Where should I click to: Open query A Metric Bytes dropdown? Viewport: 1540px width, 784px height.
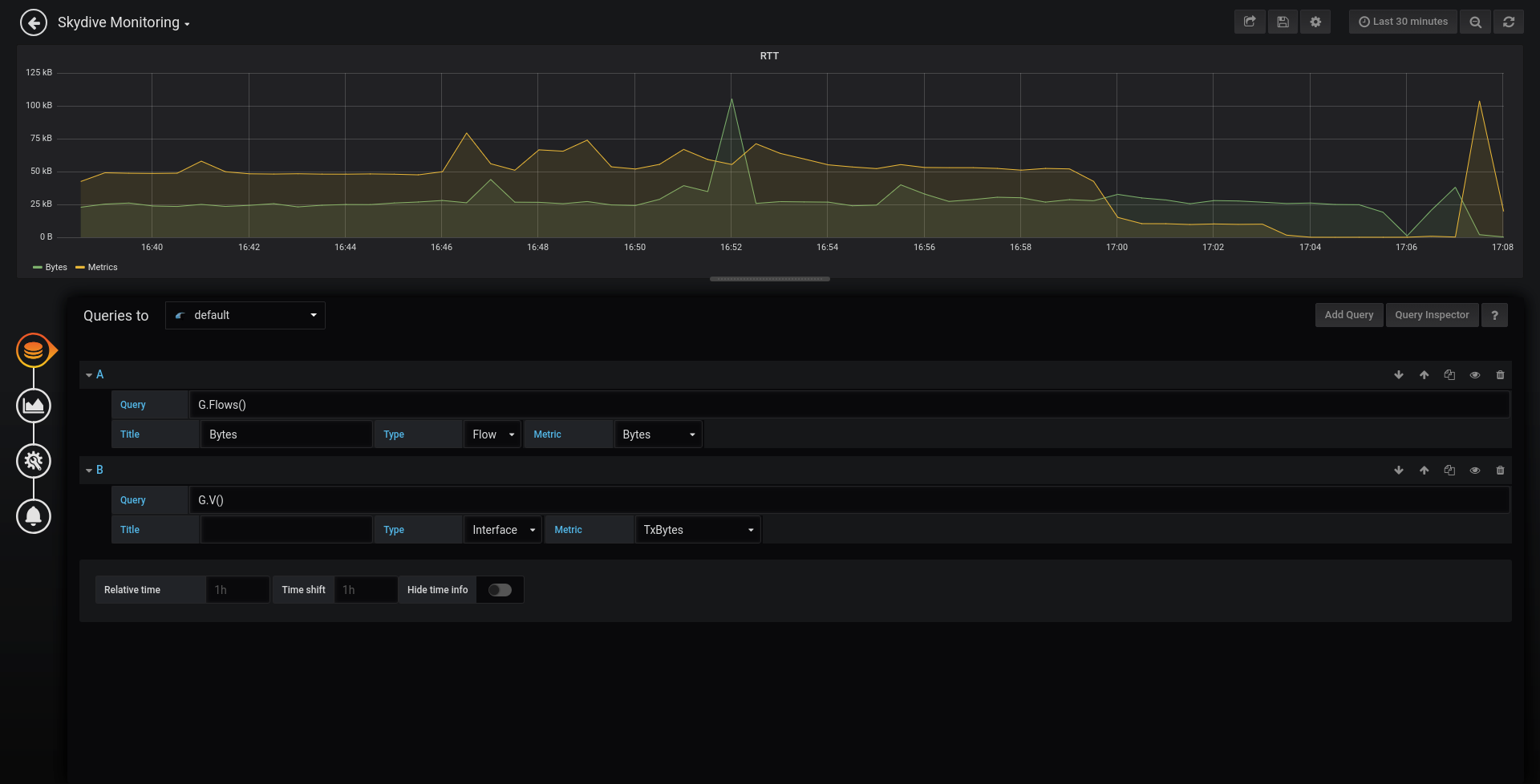pyautogui.click(x=659, y=434)
